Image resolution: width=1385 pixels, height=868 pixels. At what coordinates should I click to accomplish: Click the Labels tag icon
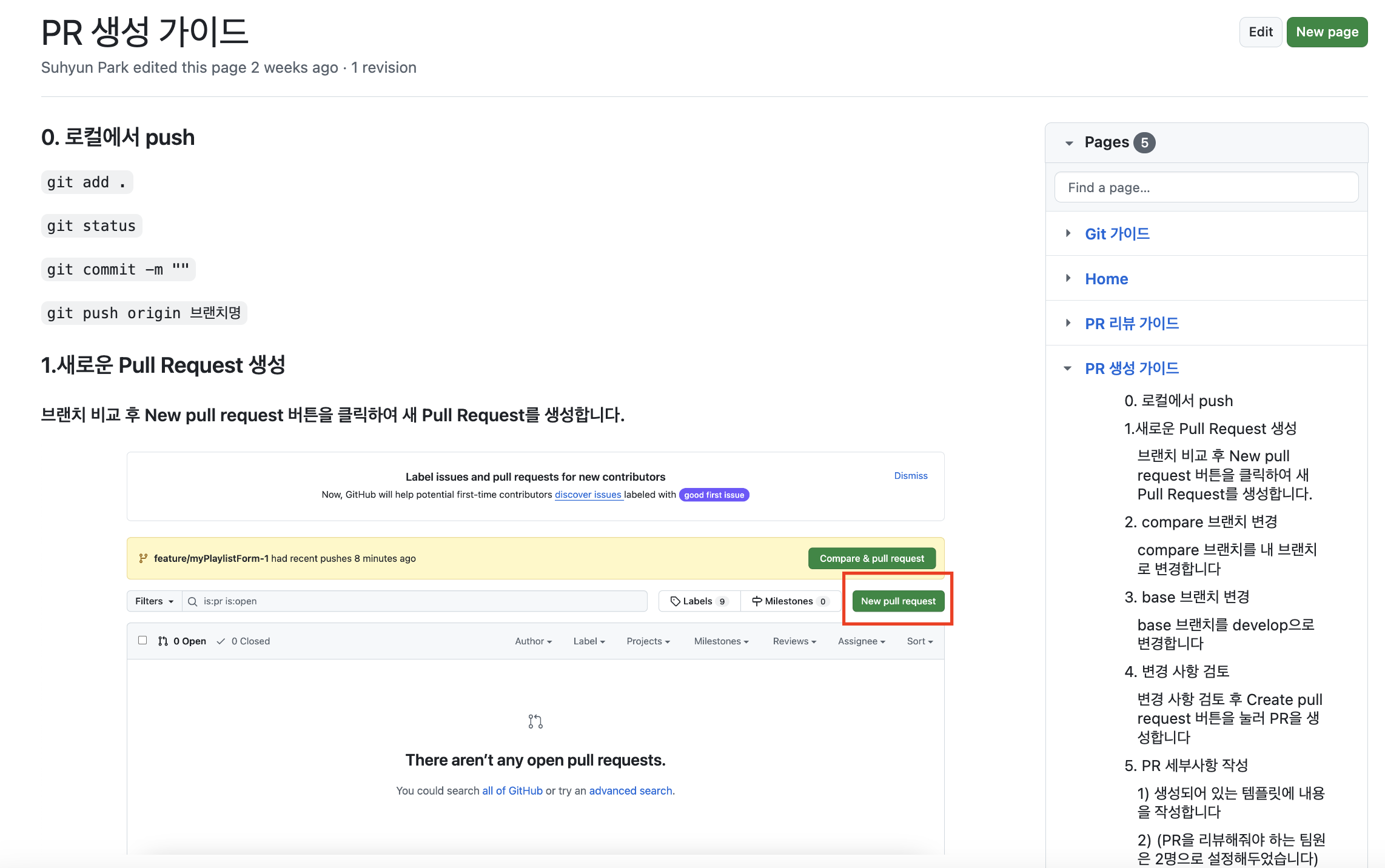click(x=675, y=601)
